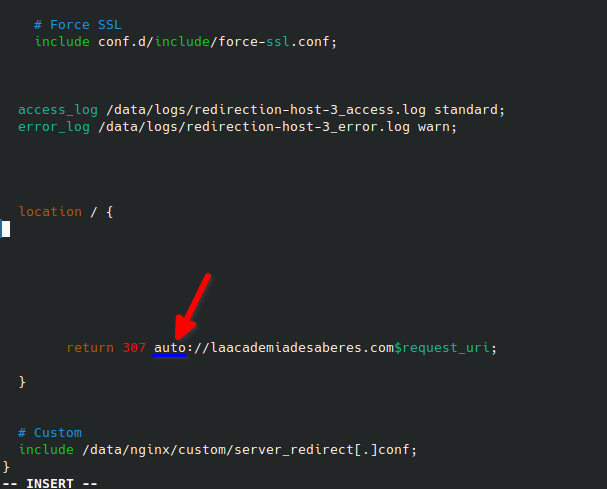This screenshot has height=489, width=607.
Task: Click the path '/data/logs/redirection-host-3_access.log'
Action: point(266,110)
